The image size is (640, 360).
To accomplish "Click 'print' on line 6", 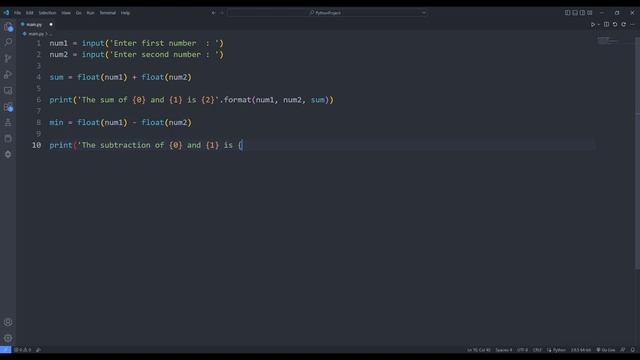I will [61, 100].
